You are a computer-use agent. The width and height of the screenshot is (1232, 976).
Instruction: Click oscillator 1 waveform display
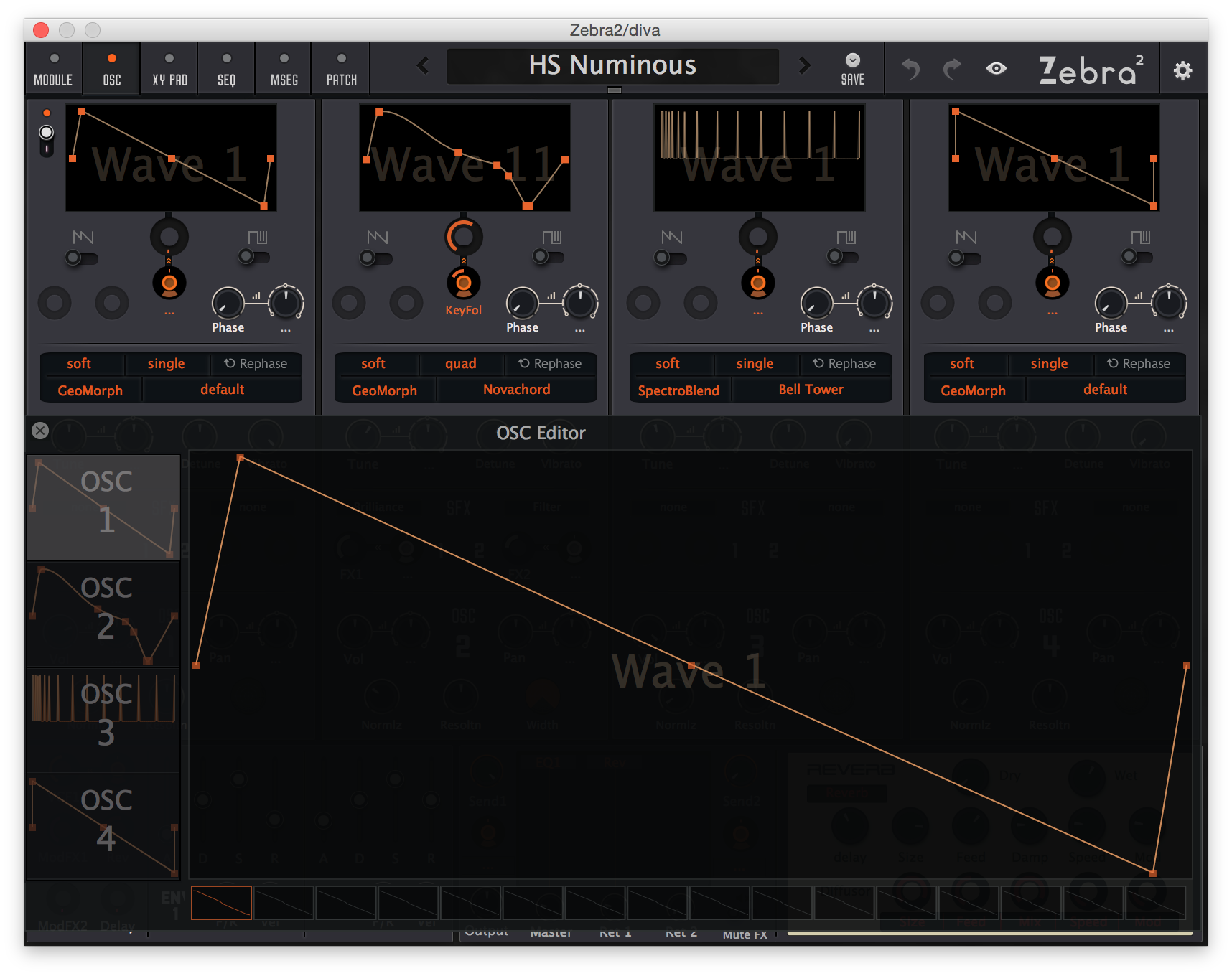point(171,158)
